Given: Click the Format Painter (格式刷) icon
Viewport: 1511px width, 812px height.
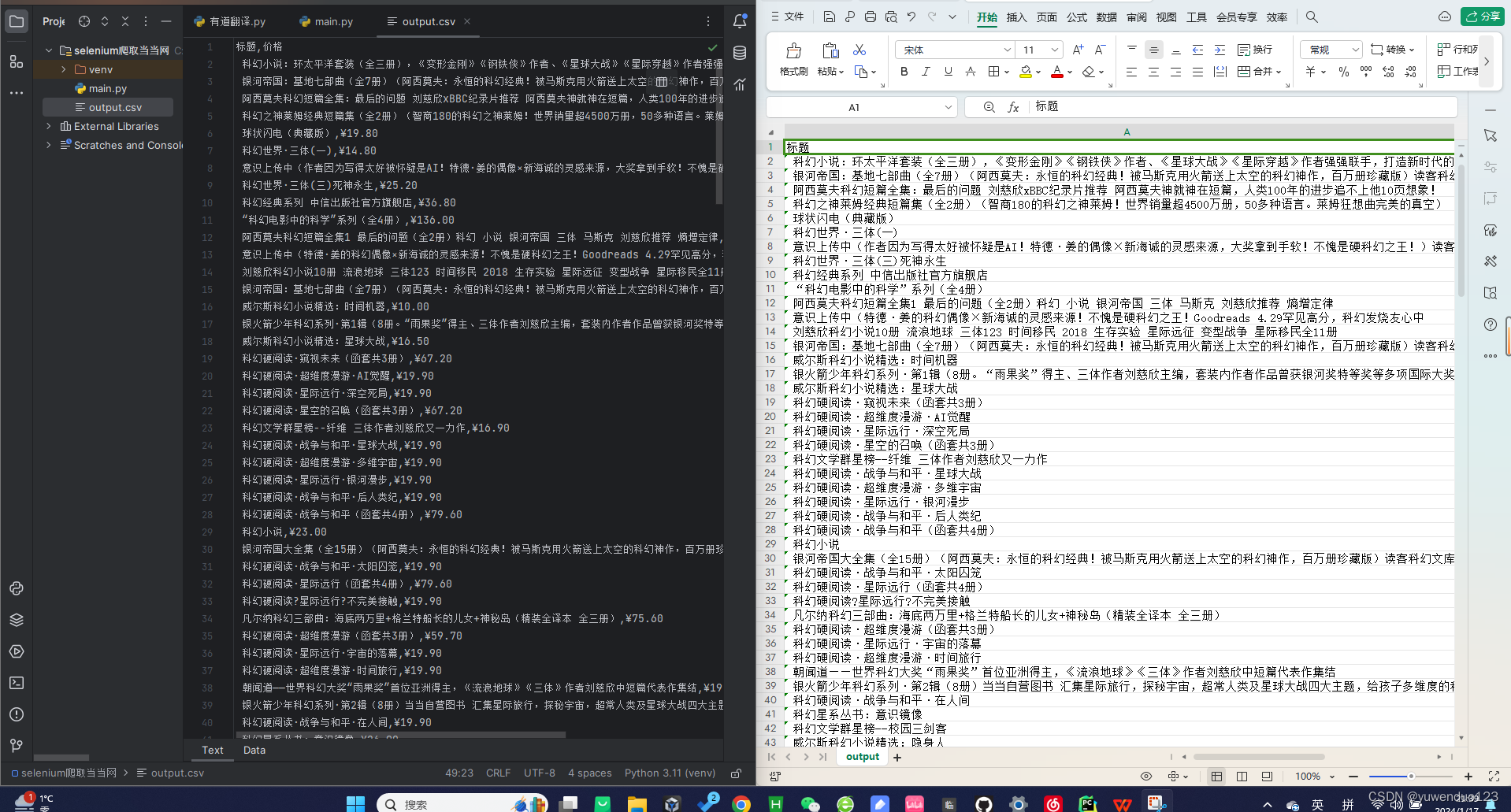Looking at the screenshot, I should 793,58.
